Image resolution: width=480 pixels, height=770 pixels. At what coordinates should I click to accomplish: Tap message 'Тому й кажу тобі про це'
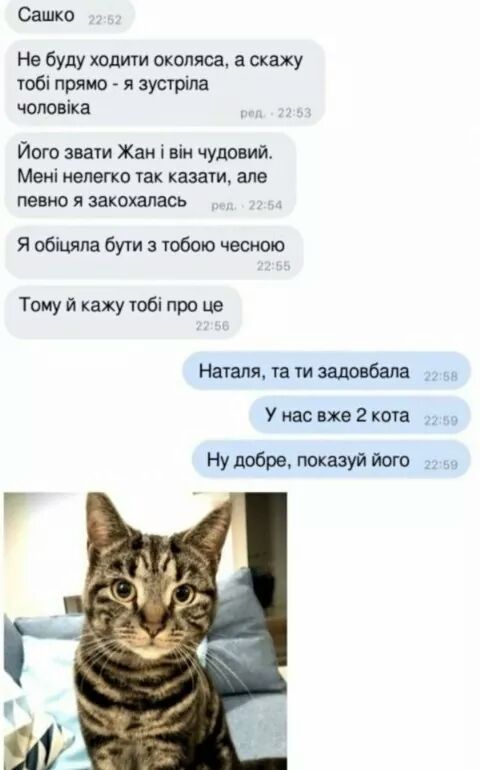point(123,312)
